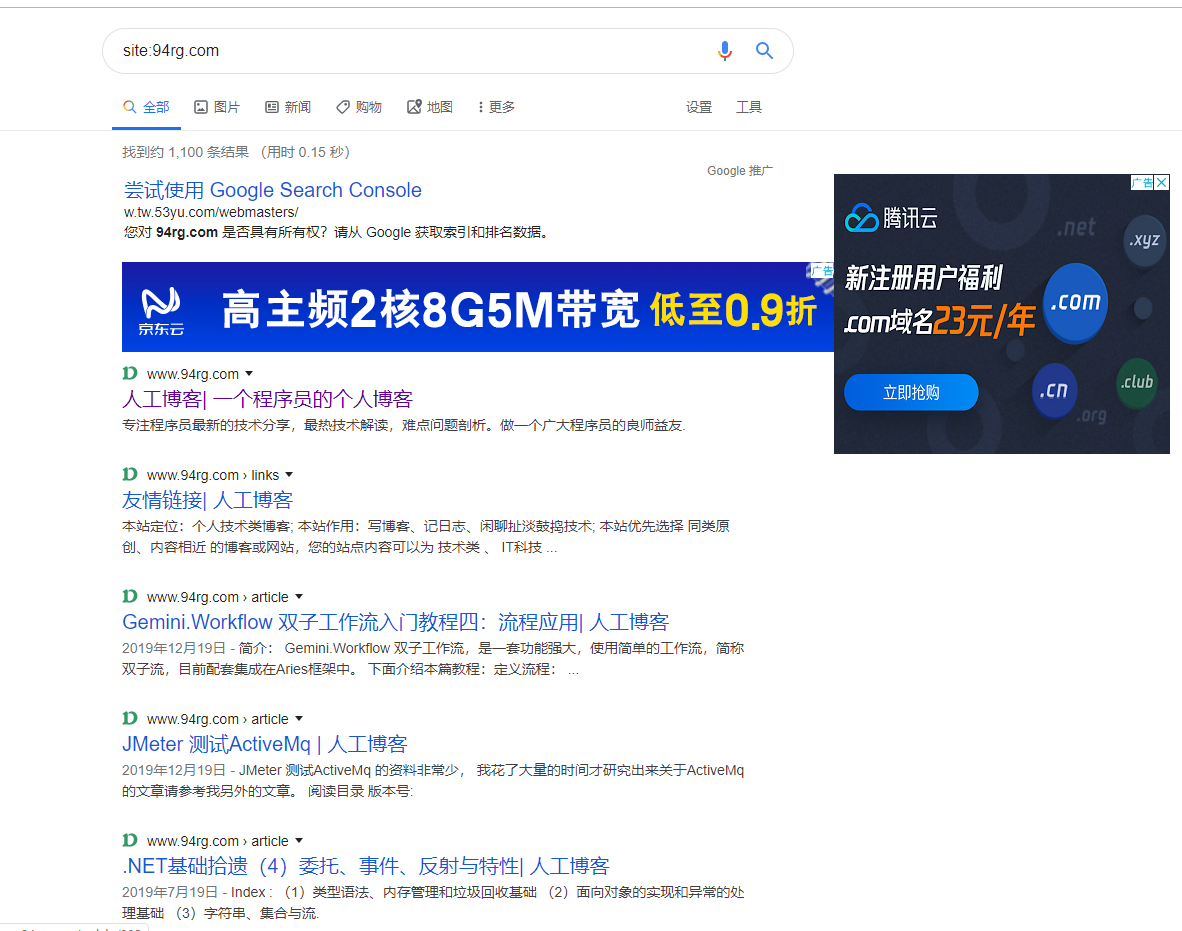Screen dimensions: 1182x931
Task: Expand dropdown arrow next to www.94rg.com
Action: coord(249,374)
